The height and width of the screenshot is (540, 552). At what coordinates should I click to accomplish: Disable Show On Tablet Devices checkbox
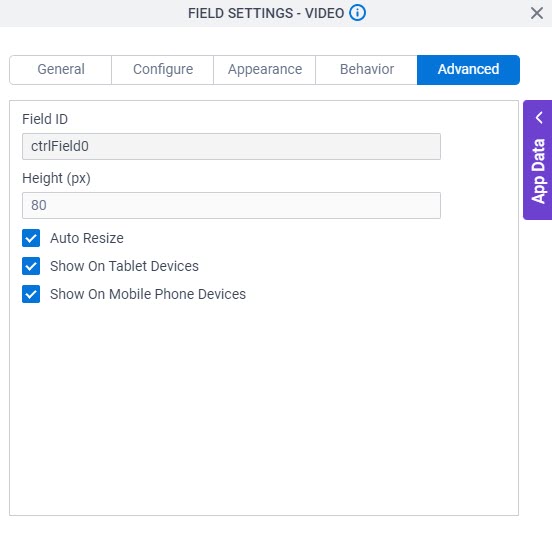pos(31,266)
